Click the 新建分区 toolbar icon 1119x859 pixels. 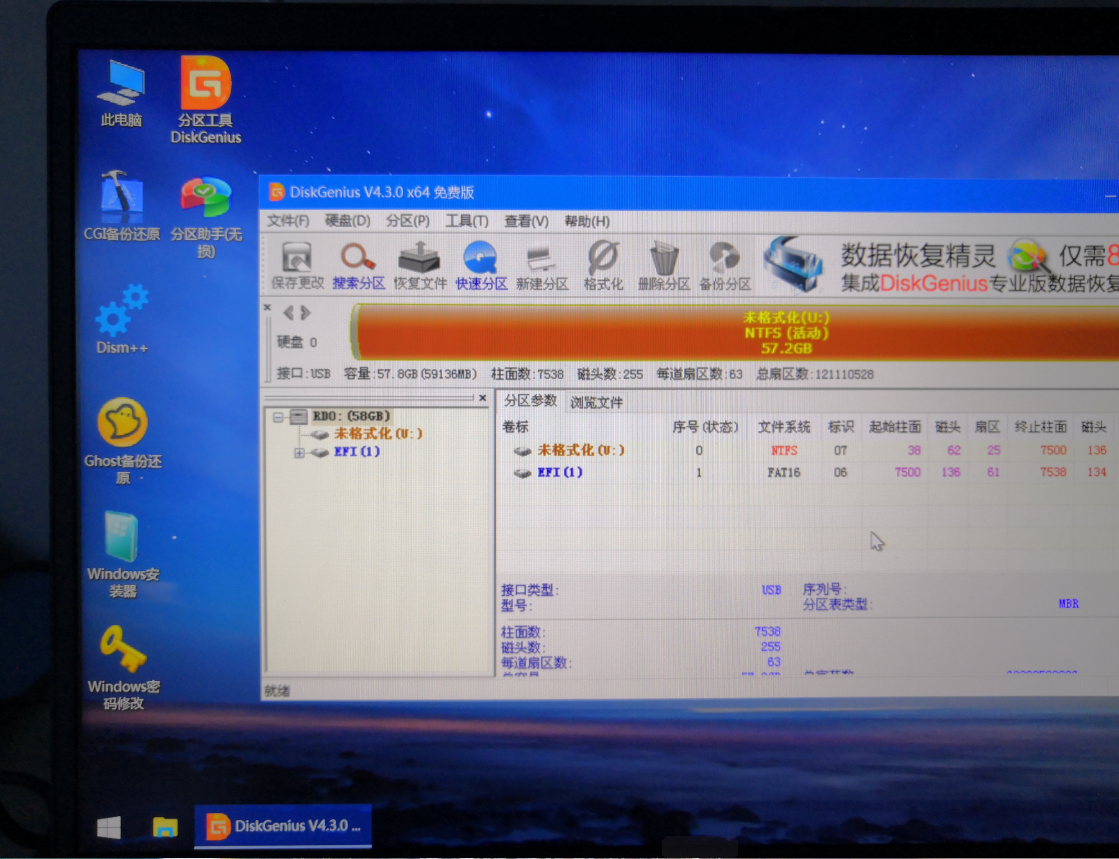point(542,265)
